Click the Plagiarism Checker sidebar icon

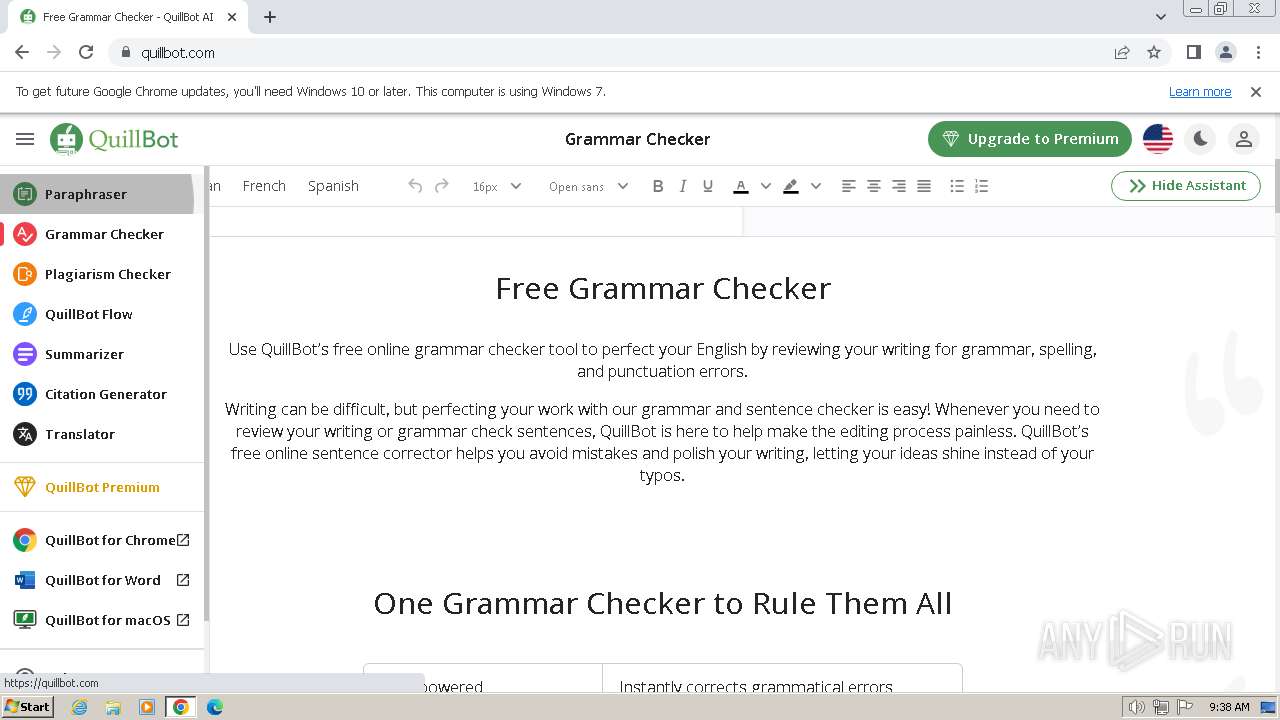[25, 274]
